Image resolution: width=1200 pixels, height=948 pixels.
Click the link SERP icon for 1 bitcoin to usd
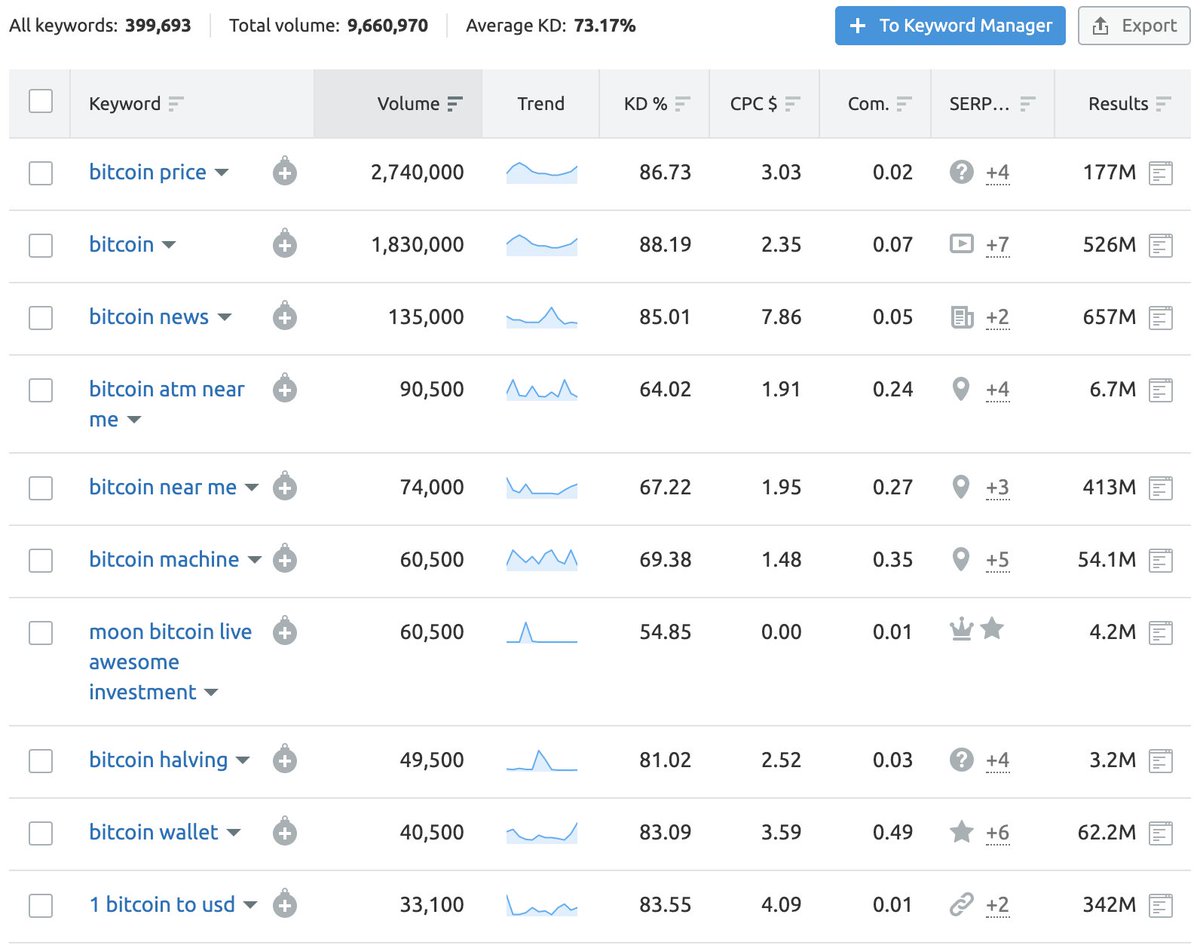pyautogui.click(x=961, y=904)
